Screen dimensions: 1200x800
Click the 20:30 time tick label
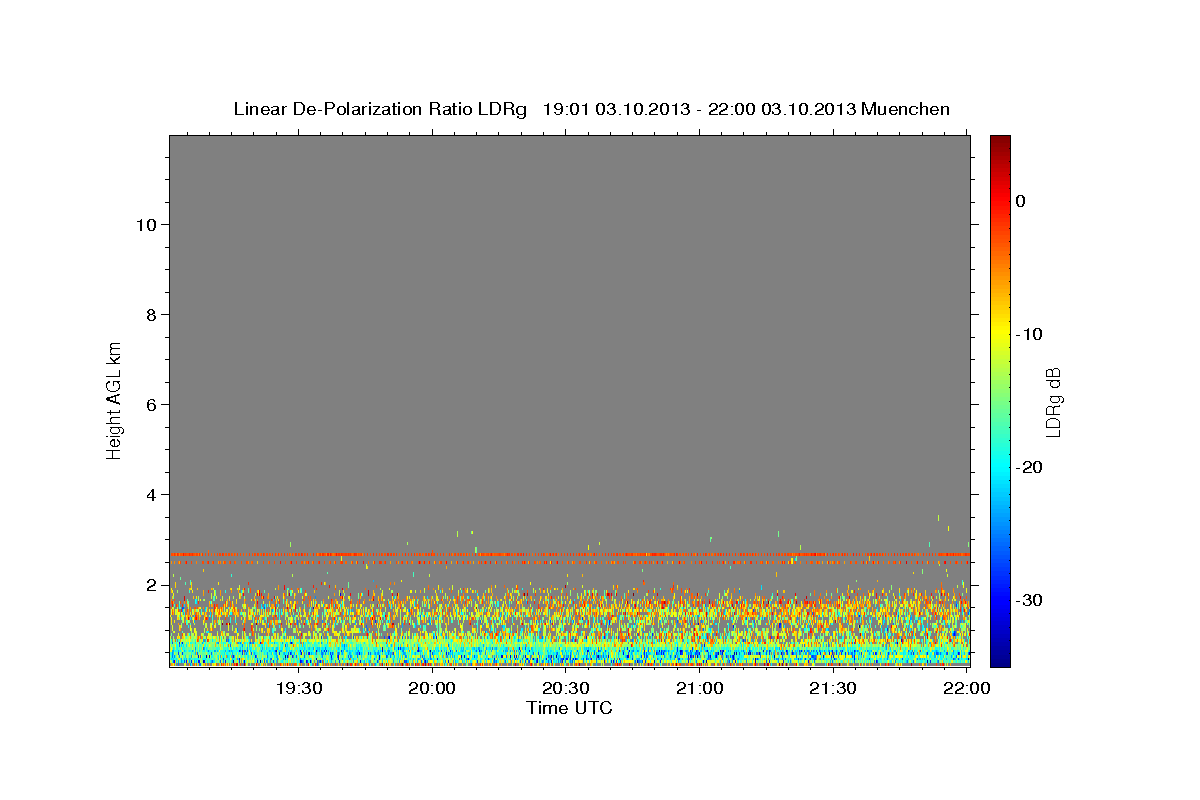click(566, 689)
